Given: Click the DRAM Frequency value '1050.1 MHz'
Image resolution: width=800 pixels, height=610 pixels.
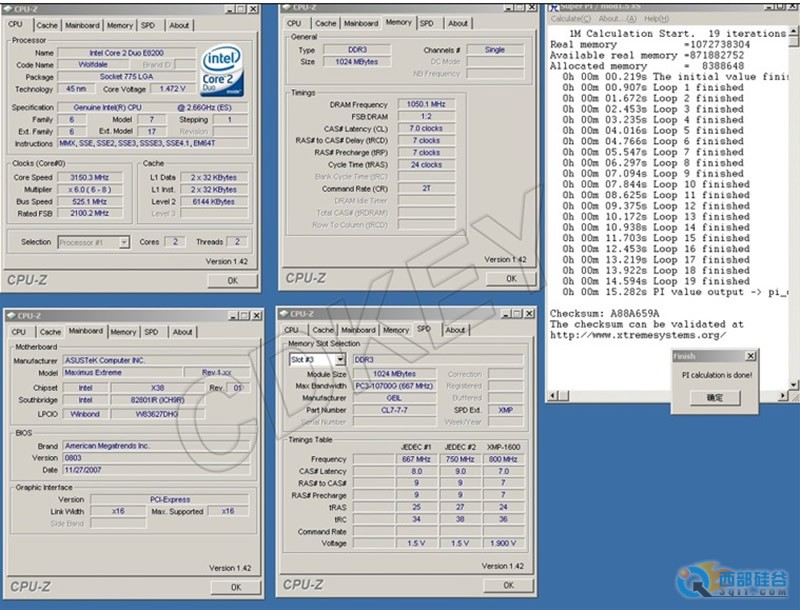Looking at the screenshot, I should tap(426, 104).
